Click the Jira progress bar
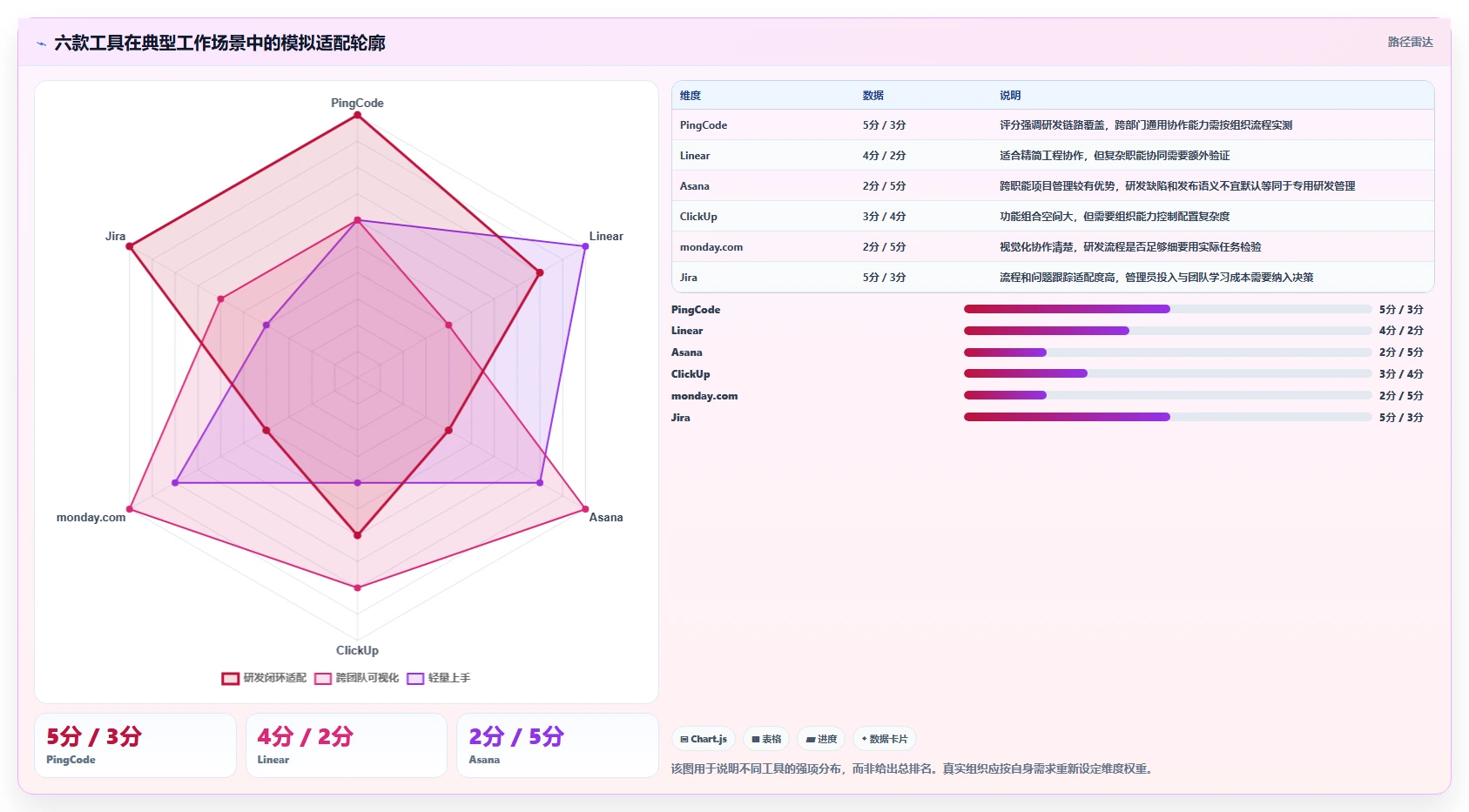1469x812 pixels. (1168, 417)
